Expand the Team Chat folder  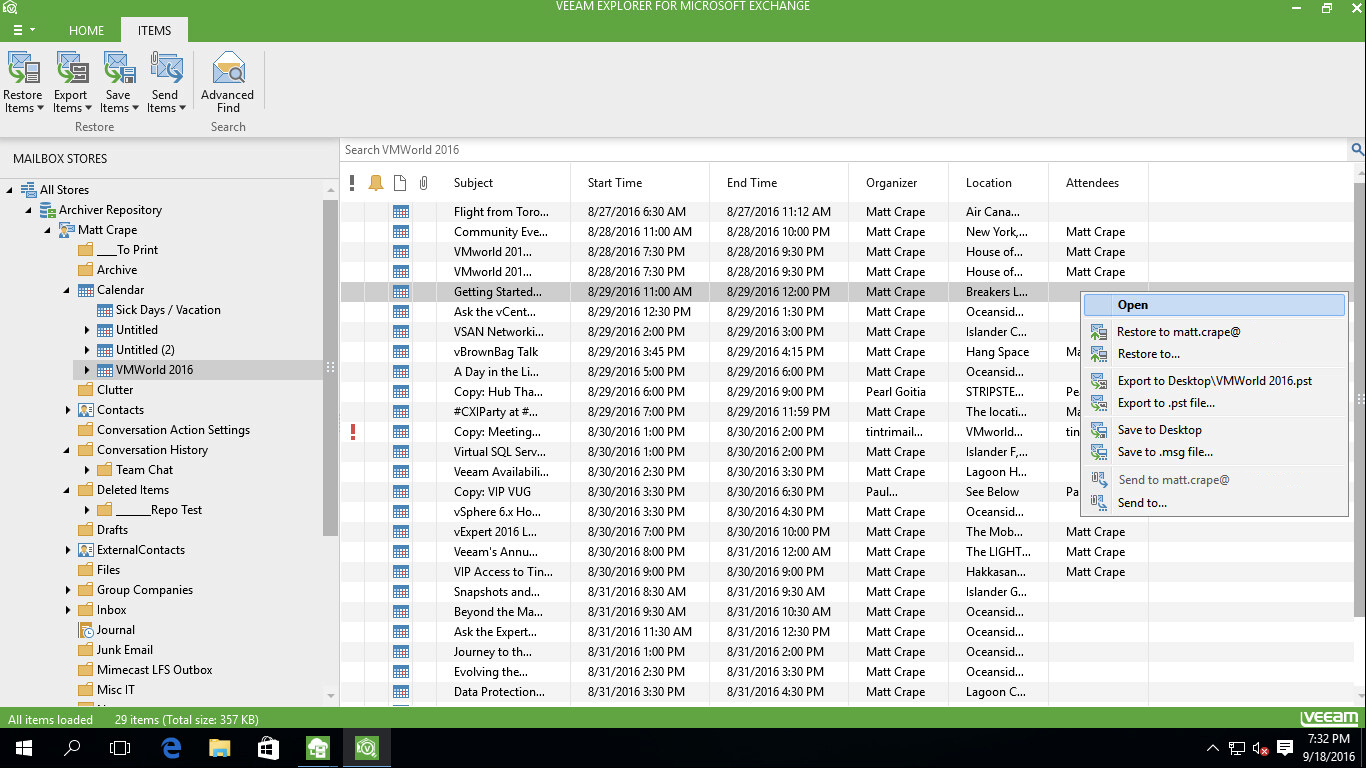(87, 470)
